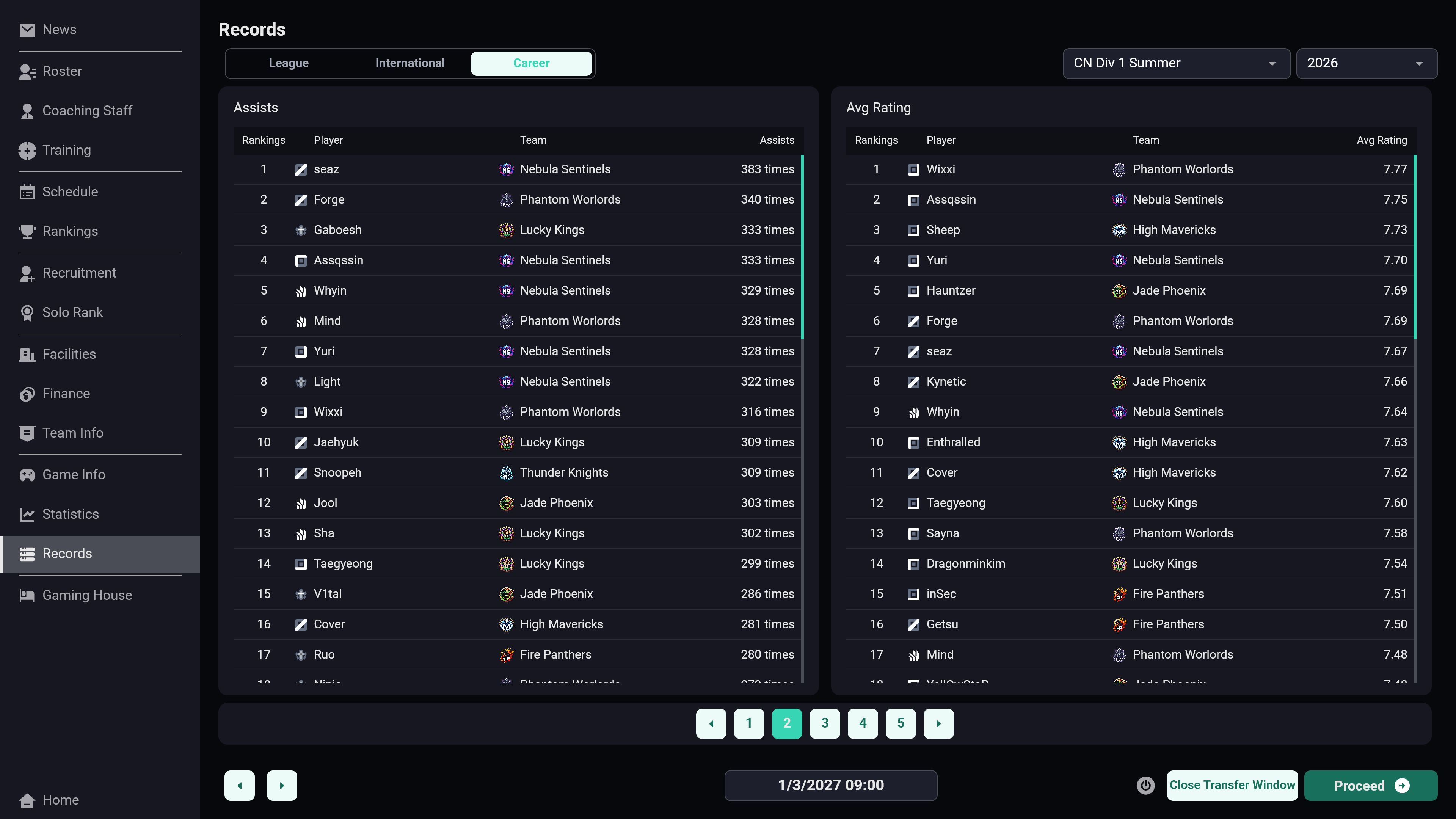Image resolution: width=1456 pixels, height=819 pixels.
Task: Go to next records page arrow
Action: [938, 723]
